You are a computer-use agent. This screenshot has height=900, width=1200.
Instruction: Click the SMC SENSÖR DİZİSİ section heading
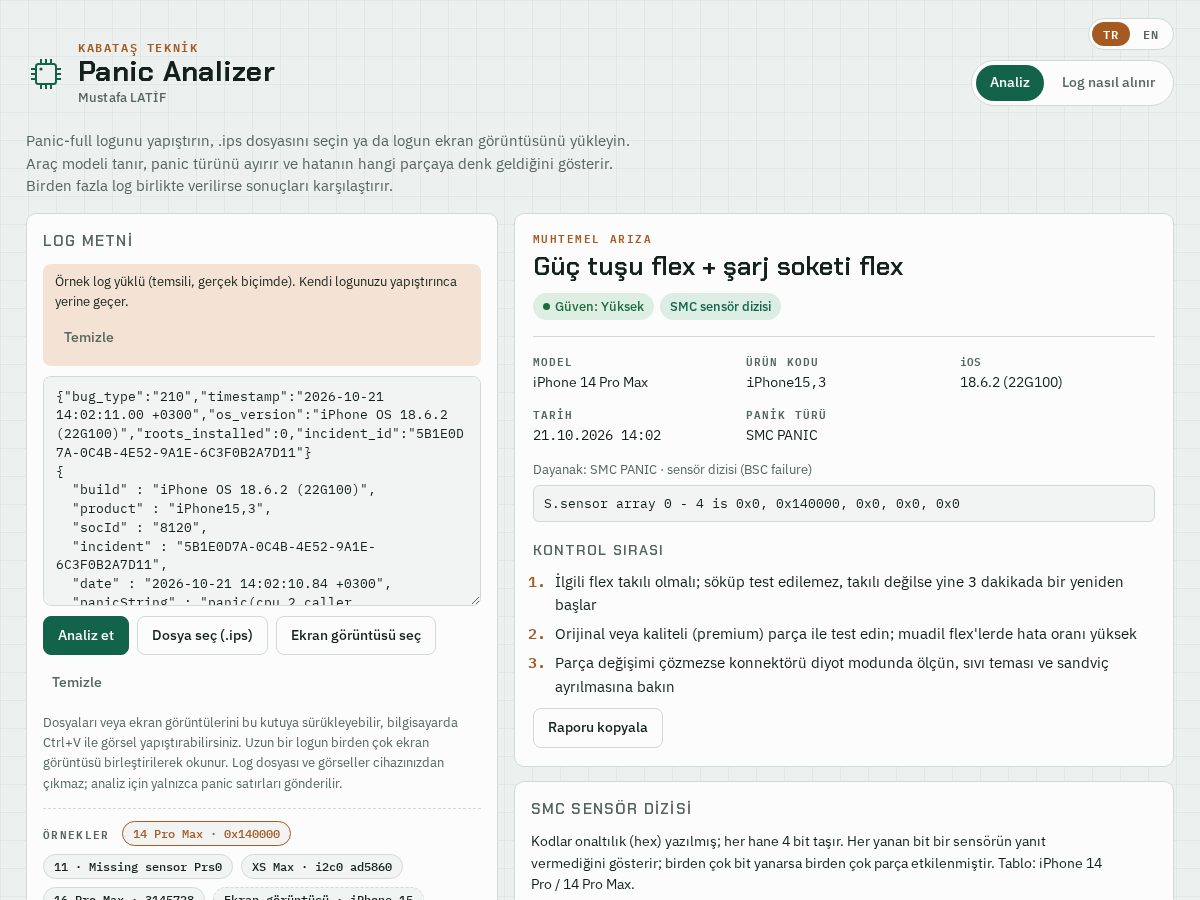(x=611, y=808)
